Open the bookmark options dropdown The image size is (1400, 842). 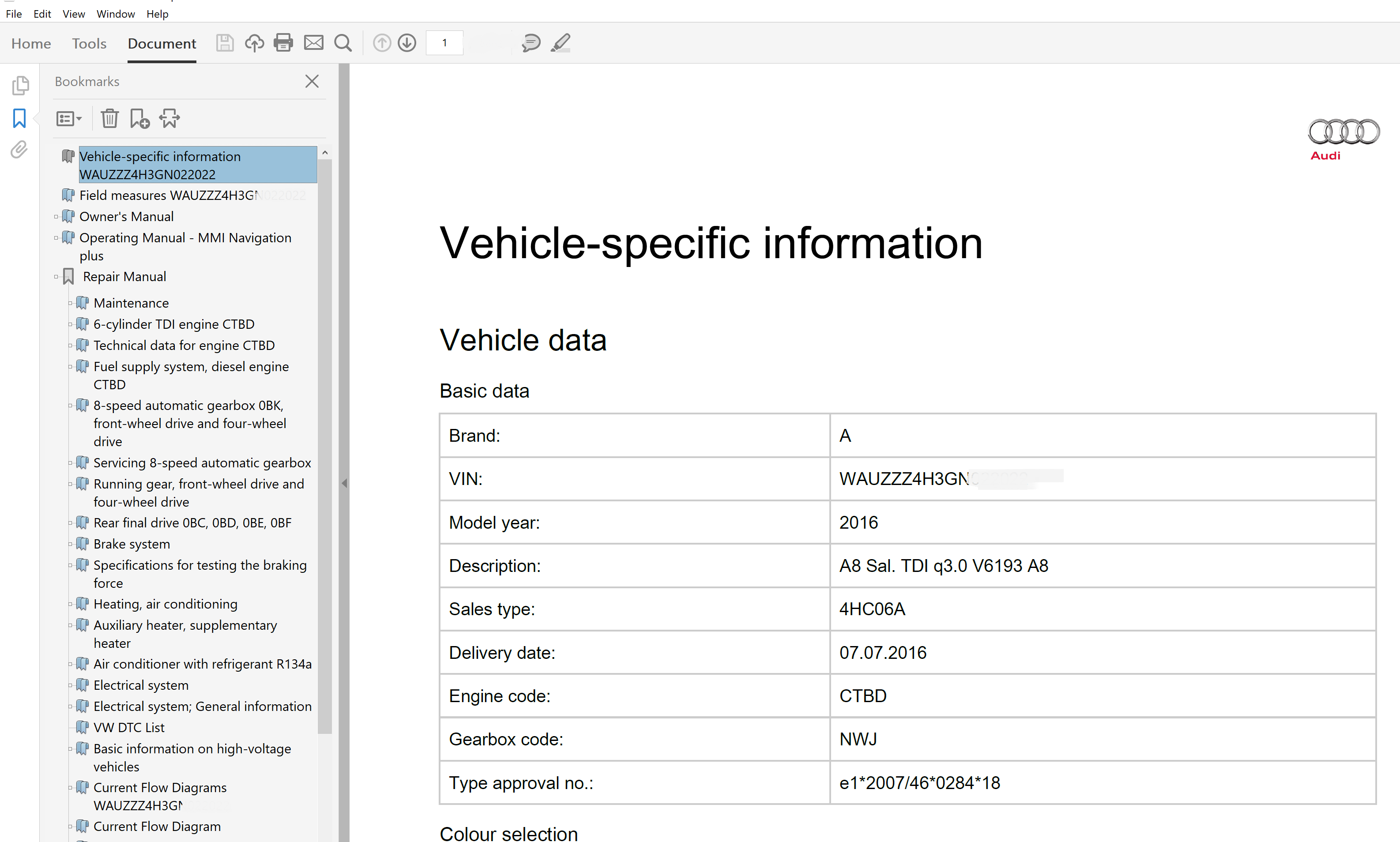point(68,118)
